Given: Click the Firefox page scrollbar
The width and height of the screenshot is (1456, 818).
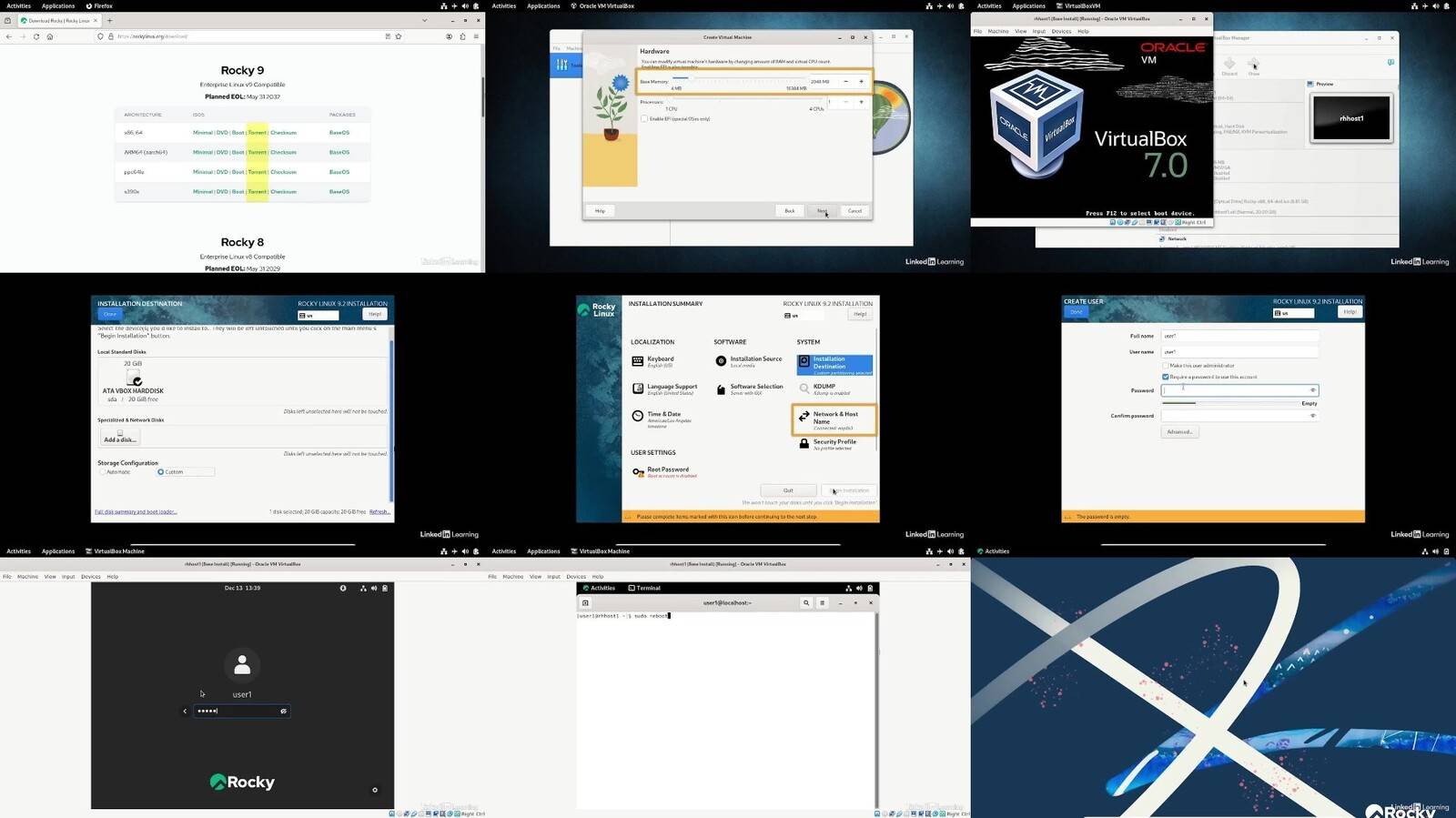Looking at the screenshot, I should 482,96.
